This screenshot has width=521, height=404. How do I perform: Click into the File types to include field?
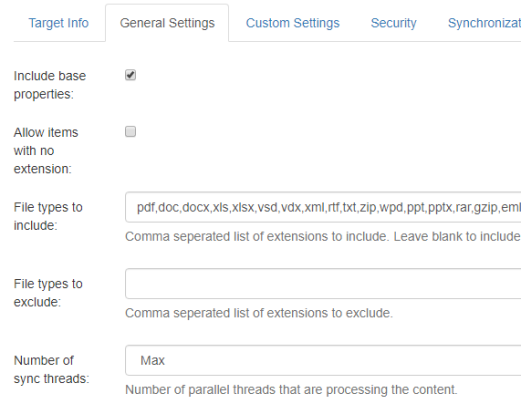point(323,207)
